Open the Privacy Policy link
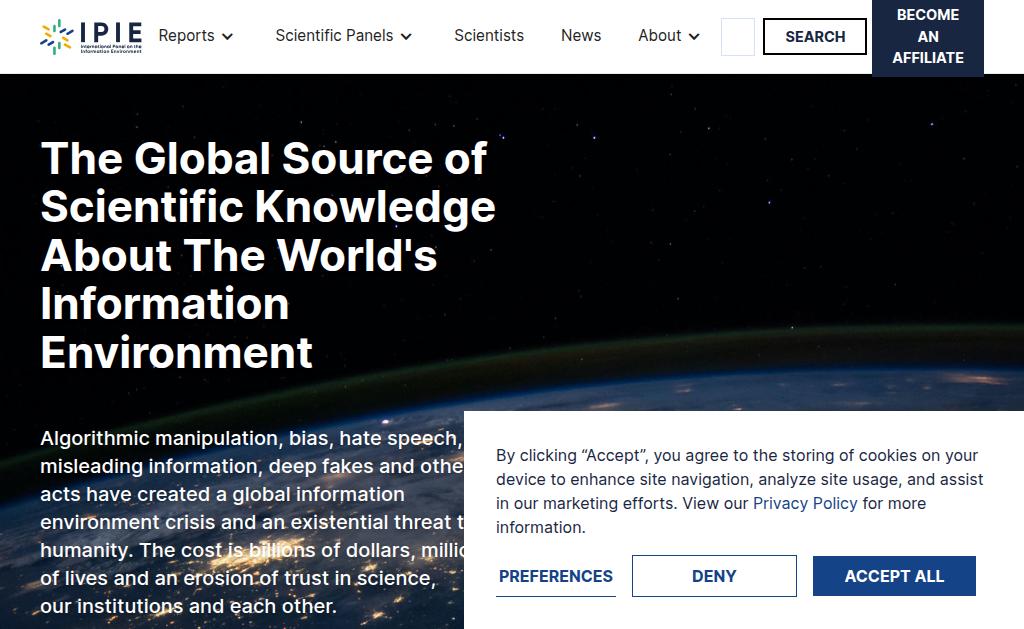 805,504
